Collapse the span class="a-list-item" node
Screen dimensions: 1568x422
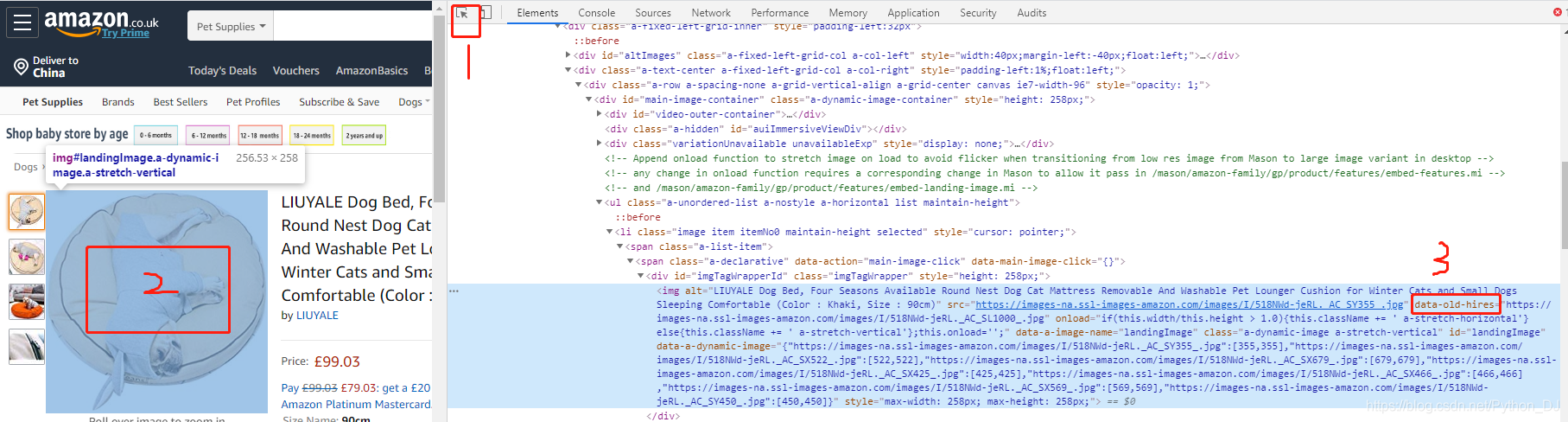tap(619, 246)
